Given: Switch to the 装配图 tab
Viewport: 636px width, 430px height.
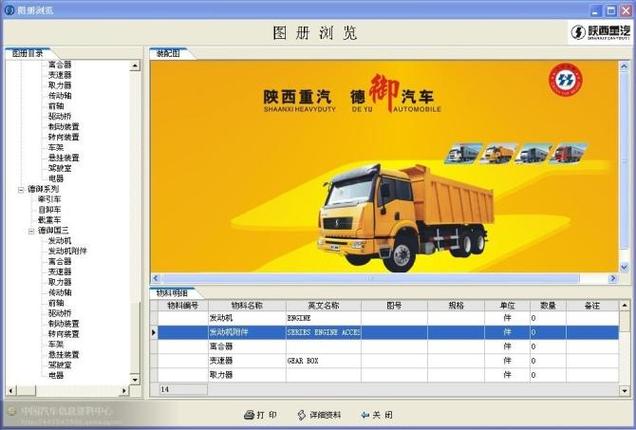Looking at the screenshot, I should [168, 54].
